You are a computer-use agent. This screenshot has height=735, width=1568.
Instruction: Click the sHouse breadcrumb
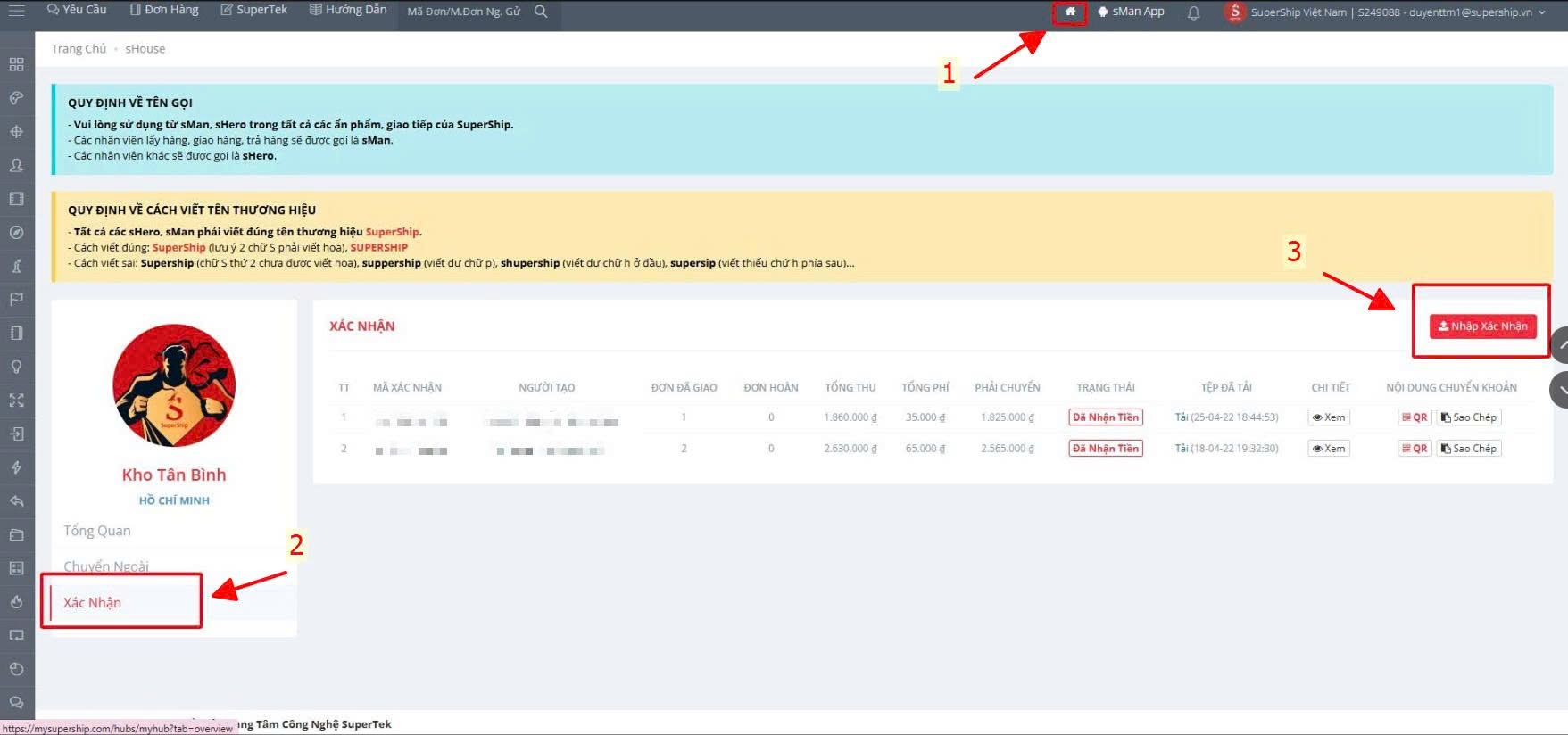pos(145,49)
